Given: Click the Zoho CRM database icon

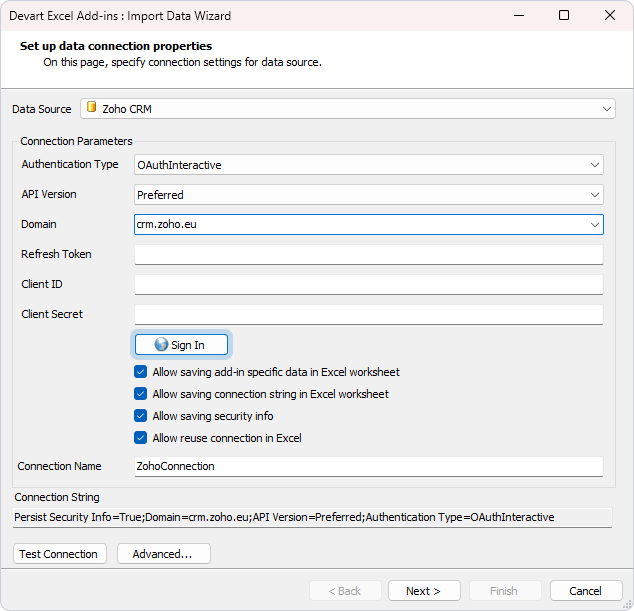Looking at the screenshot, I should 92,107.
